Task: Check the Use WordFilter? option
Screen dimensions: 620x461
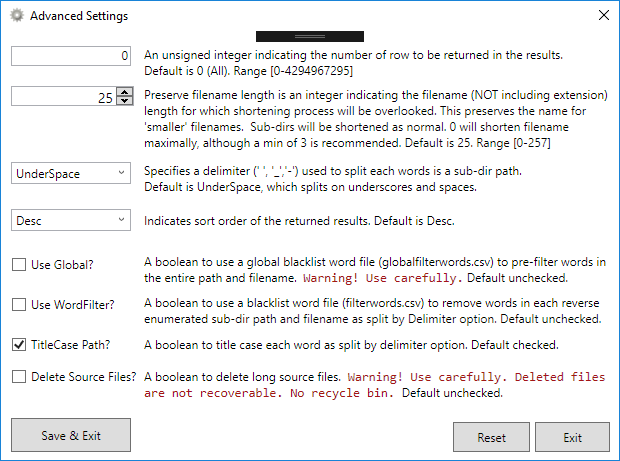Action: tap(19, 305)
